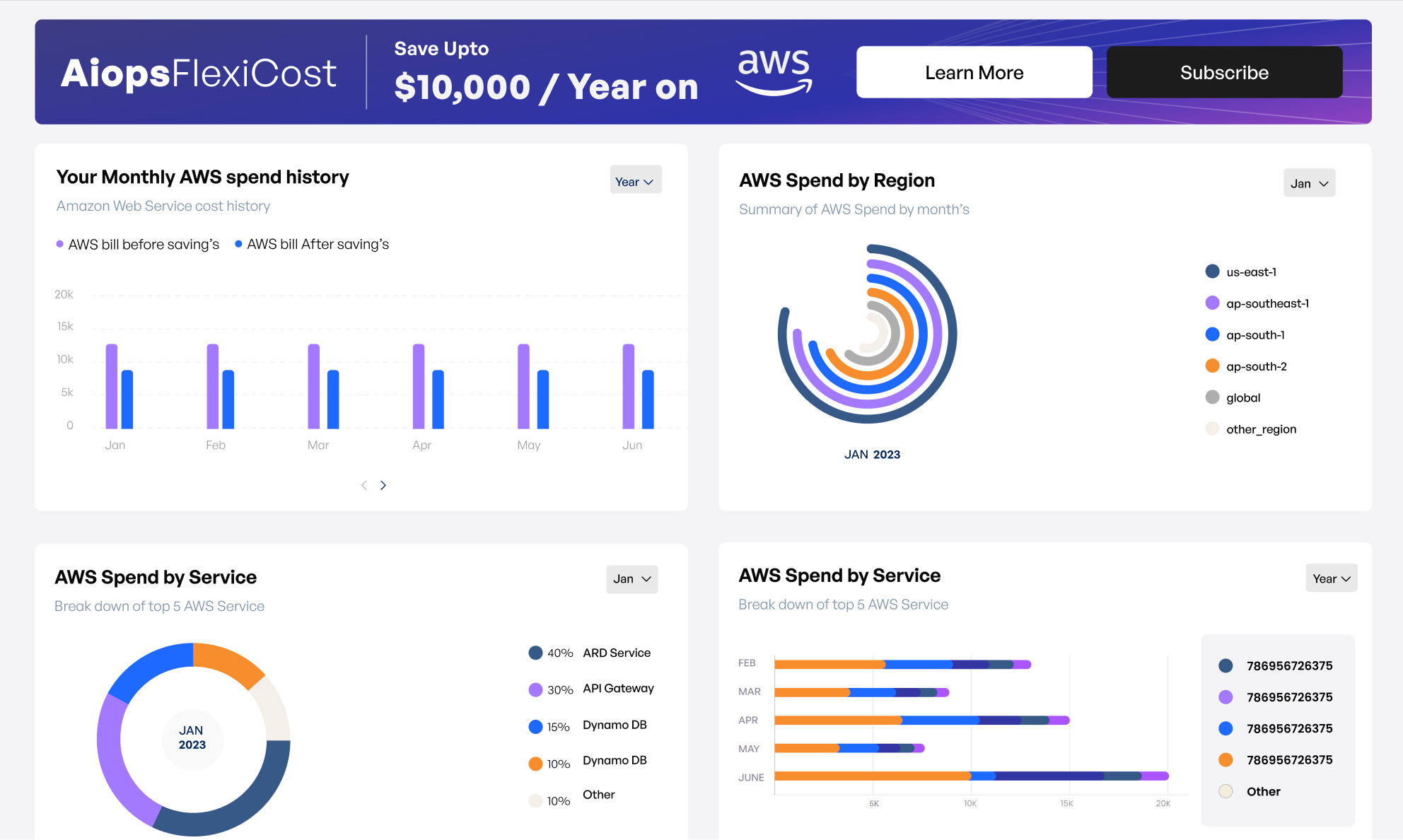Click 'Your Monthly AWS spend history' title
This screenshot has width=1403, height=840.
click(202, 177)
